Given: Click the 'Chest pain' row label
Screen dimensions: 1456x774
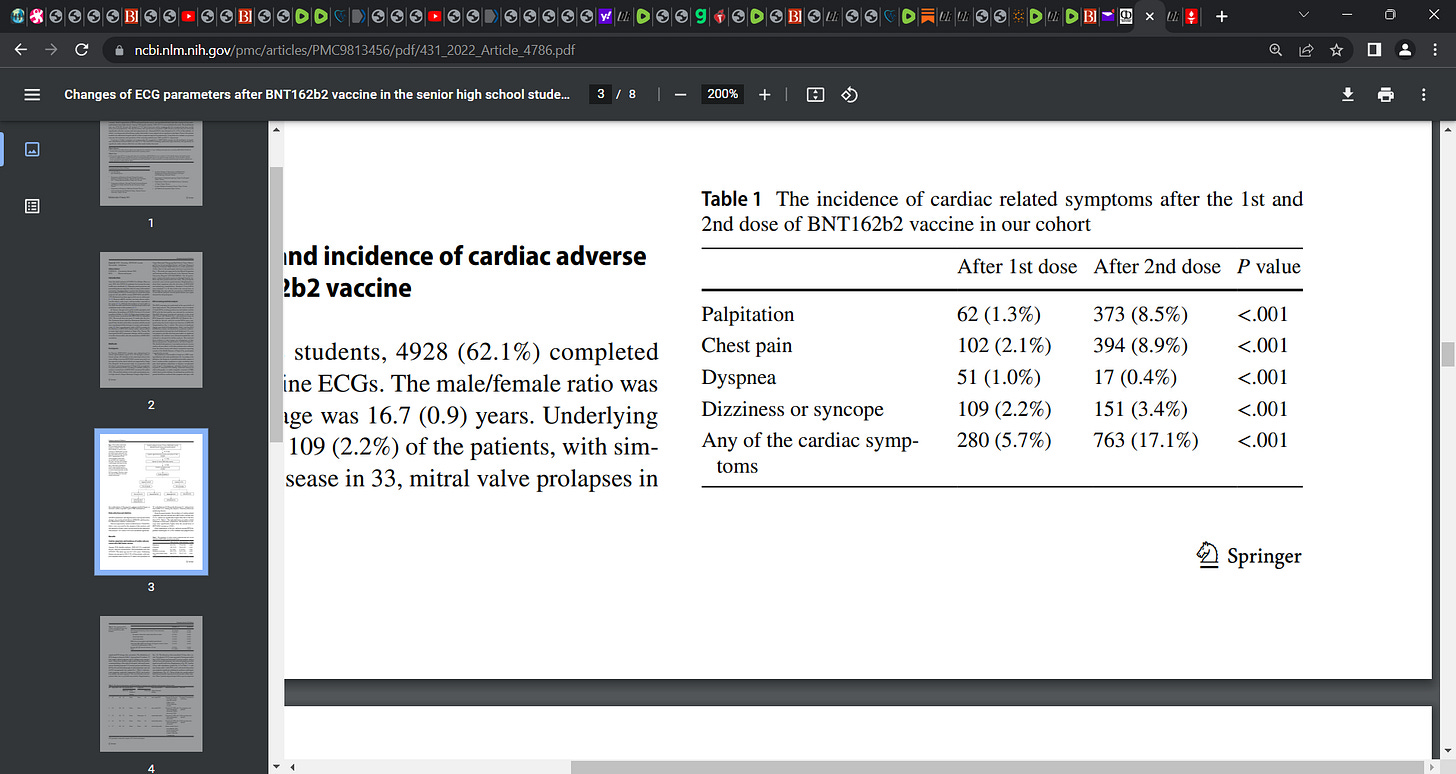Looking at the screenshot, I should point(747,346).
